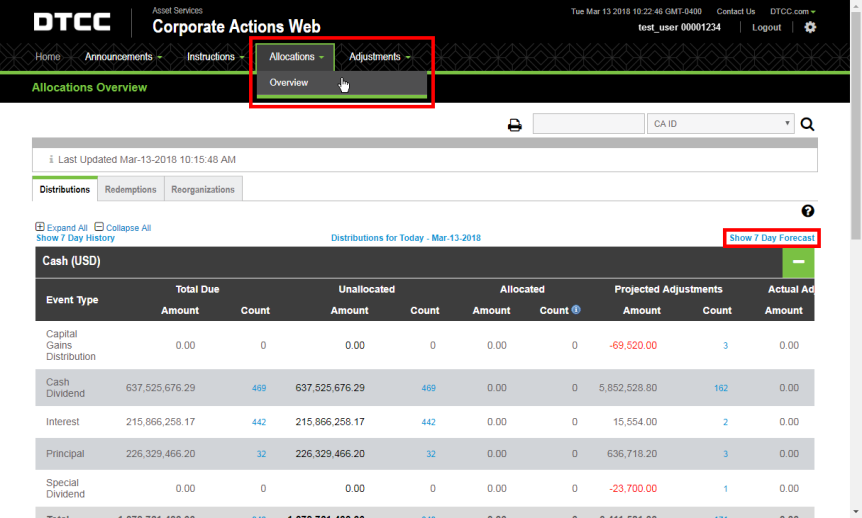
Task: Click the 636,718.20 projected adjustment amount
Action: tap(632, 454)
